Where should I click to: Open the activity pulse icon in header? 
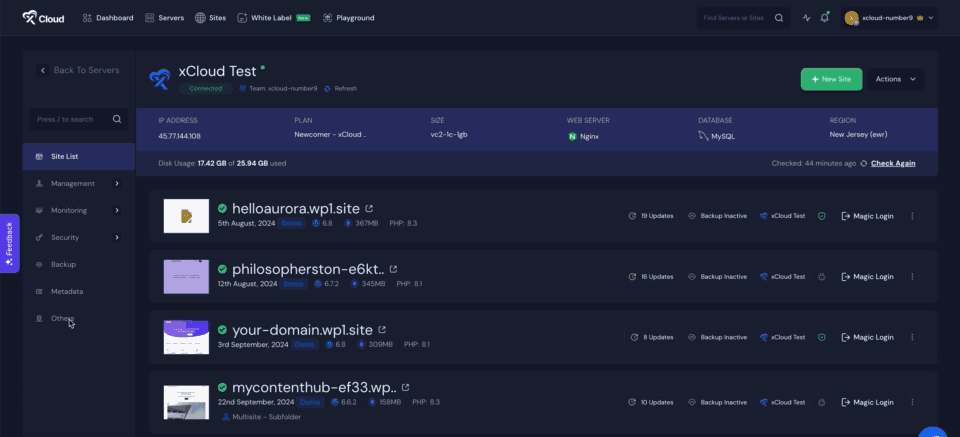(x=807, y=18)
